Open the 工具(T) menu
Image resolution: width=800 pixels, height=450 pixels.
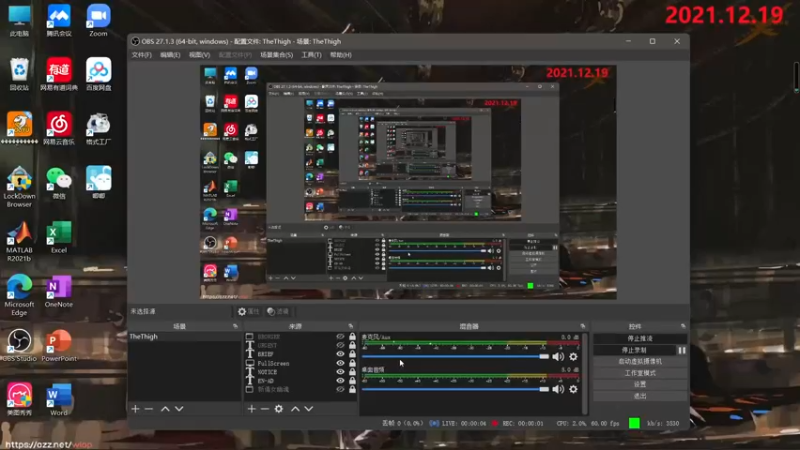(311, 55)
